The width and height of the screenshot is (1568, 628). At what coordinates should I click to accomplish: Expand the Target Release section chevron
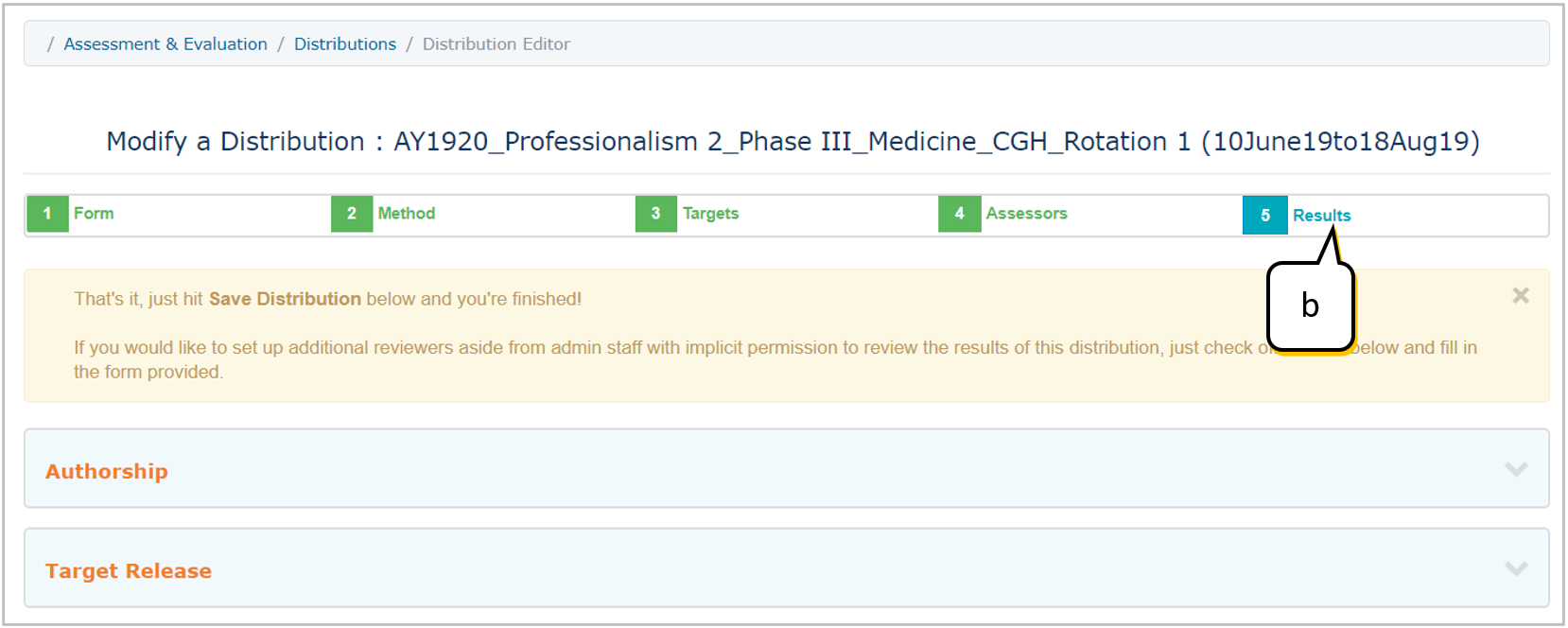click(1516, 568)
